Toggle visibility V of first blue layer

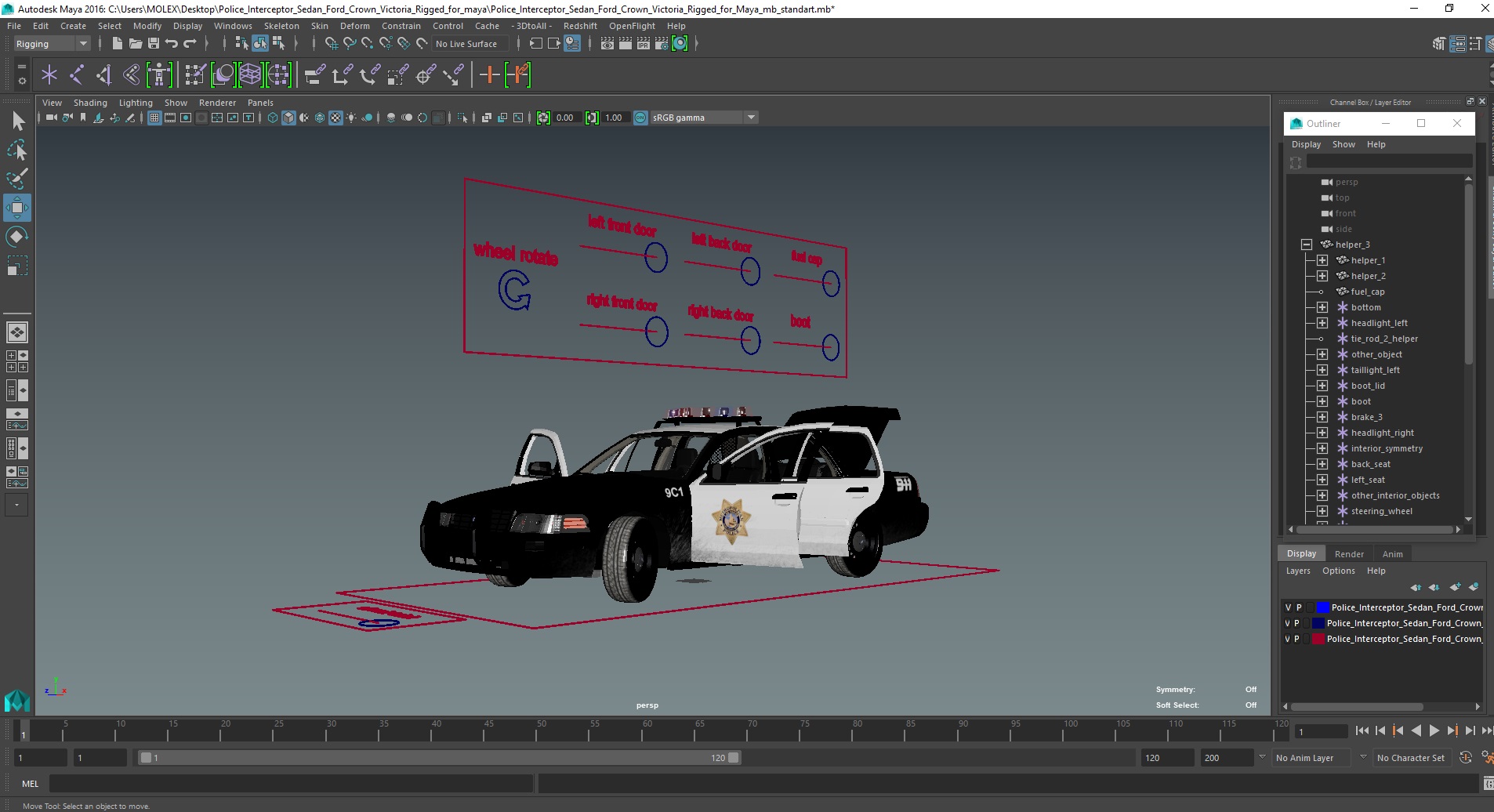(1288, 607)
